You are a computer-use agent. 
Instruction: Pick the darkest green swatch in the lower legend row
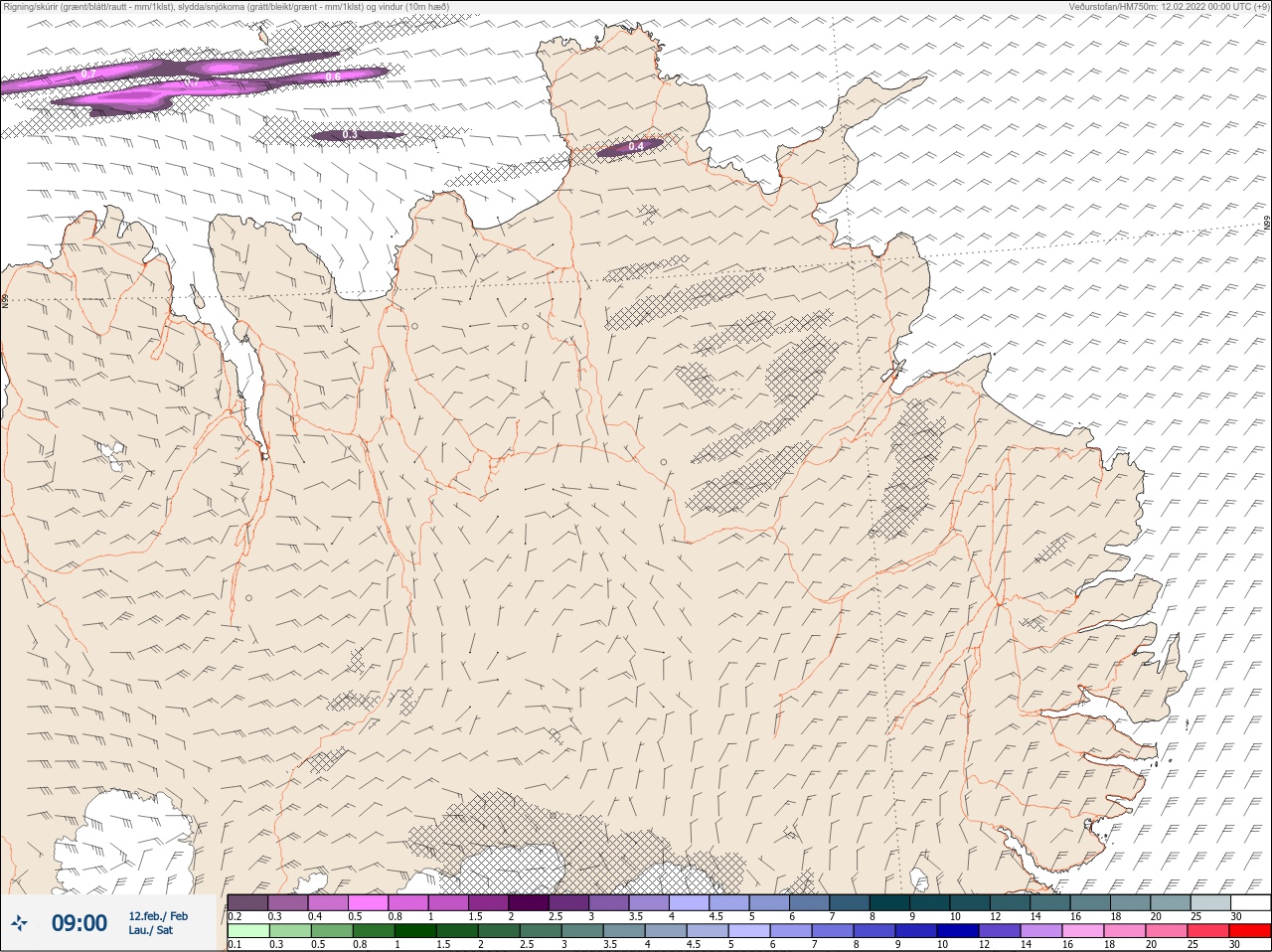click(x=415, y=930)
